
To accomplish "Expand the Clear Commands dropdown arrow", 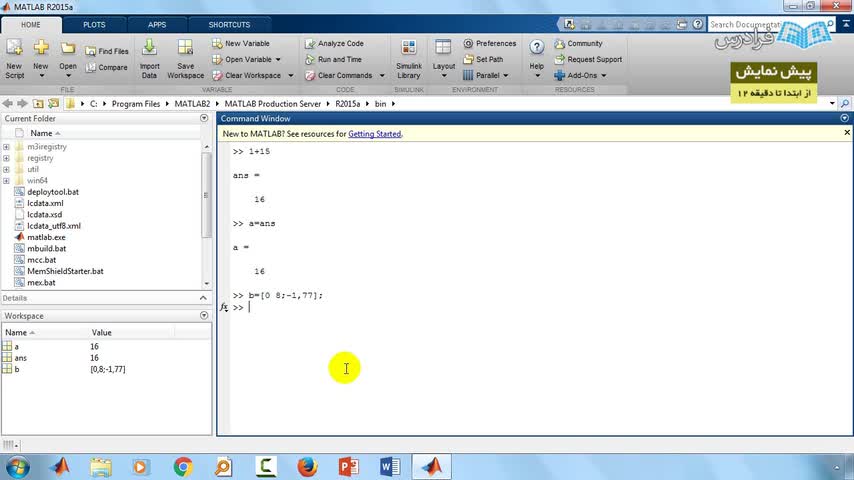I will point(382,76).
